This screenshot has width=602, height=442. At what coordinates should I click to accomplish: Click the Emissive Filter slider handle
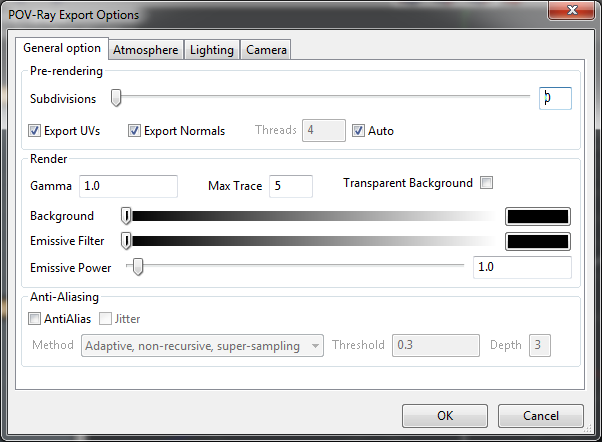click(126, 241)
